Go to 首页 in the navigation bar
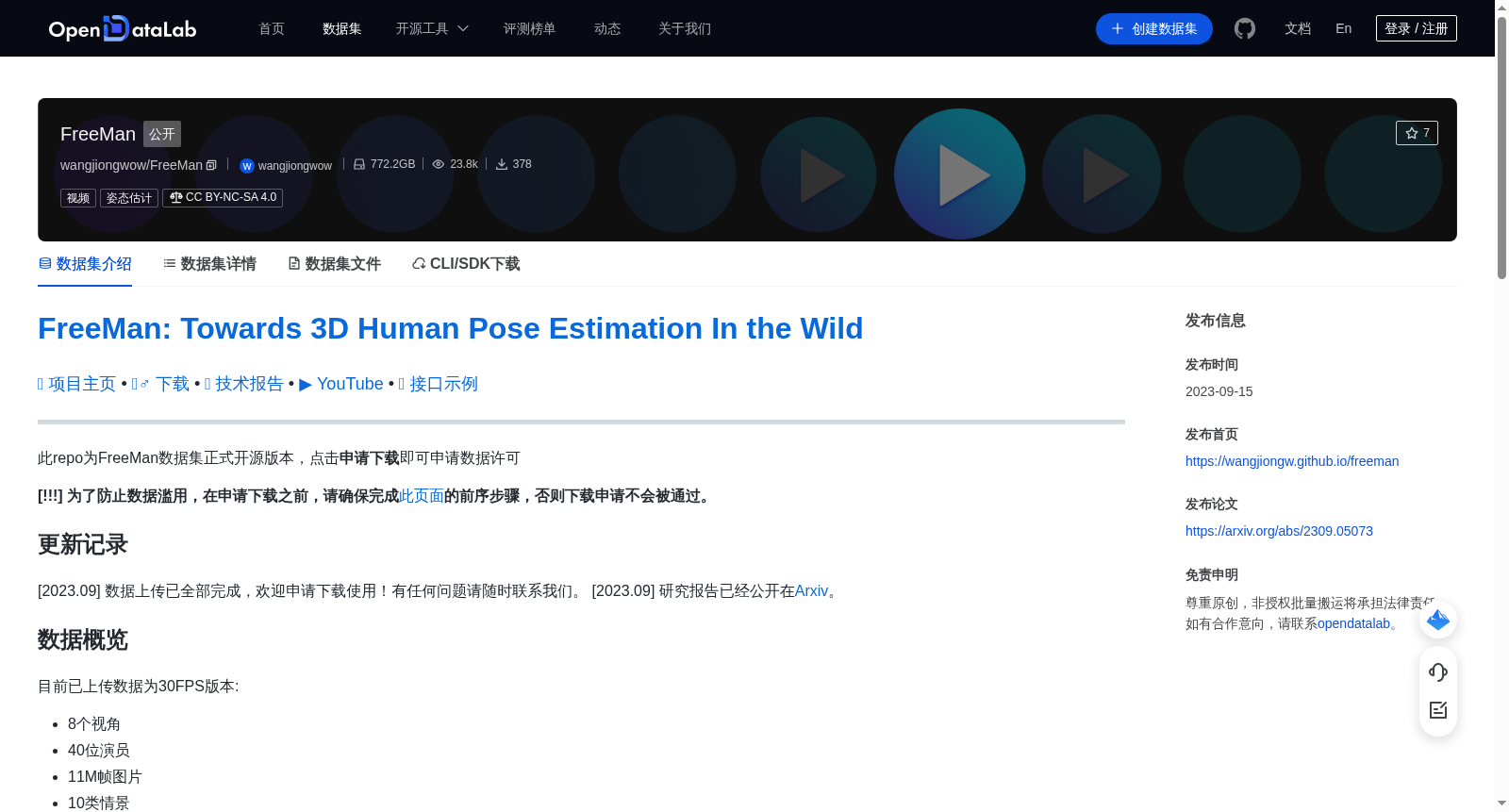Image resolution: width=1509 pixels, height=812 pixels. click(272, 28)
